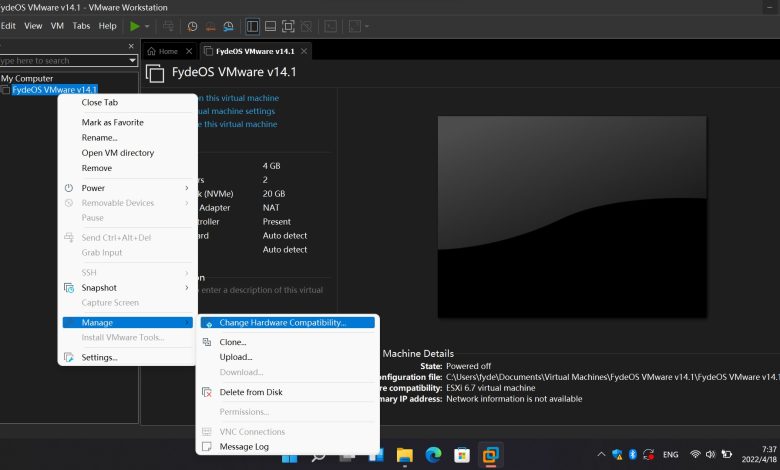Expand the Snapshot submenu
The width and height of the screenshot is (780, 470).
(127, 288)
